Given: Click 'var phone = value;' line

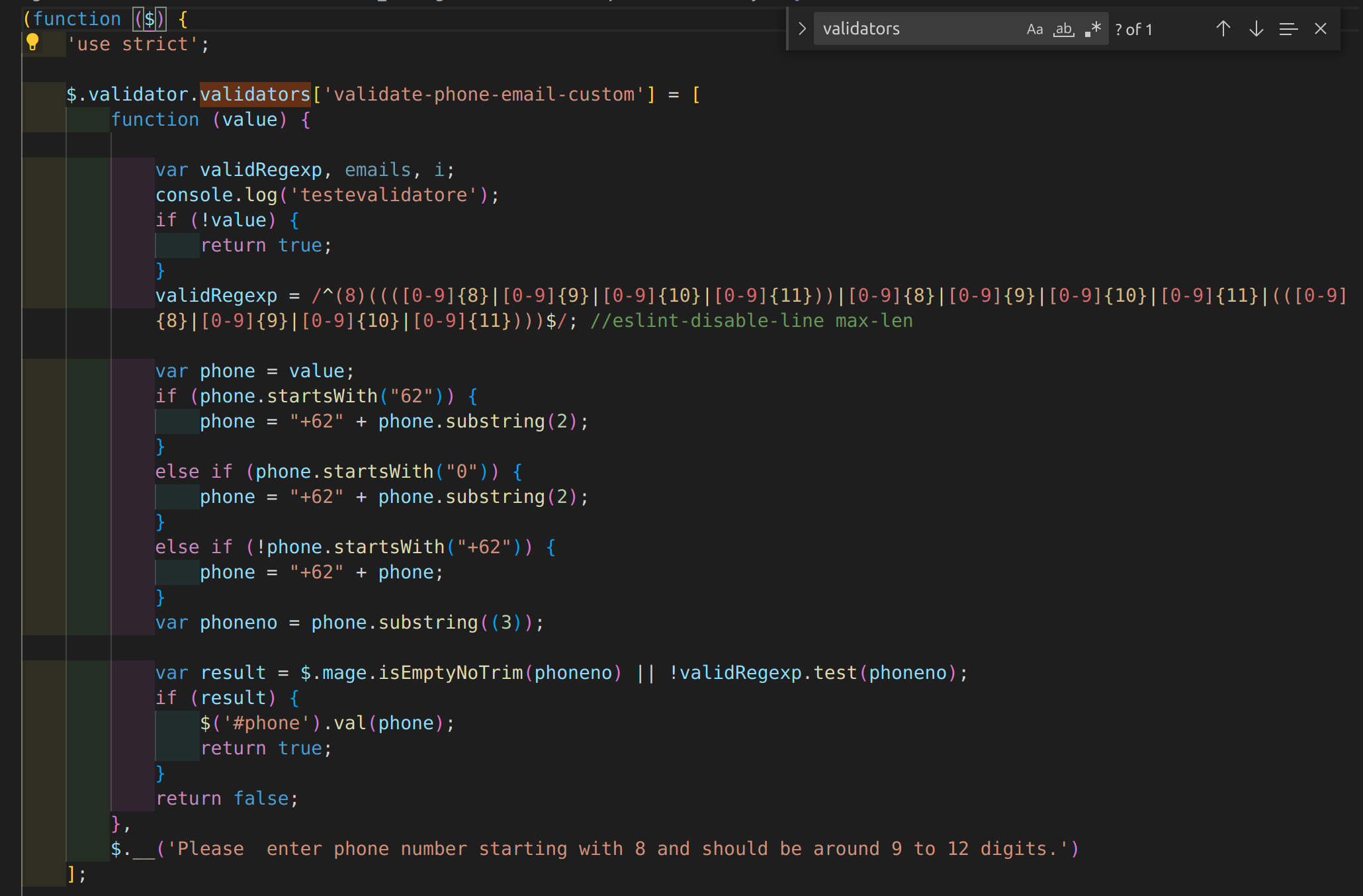Looking at the screenshot, I should pos(255,371).
